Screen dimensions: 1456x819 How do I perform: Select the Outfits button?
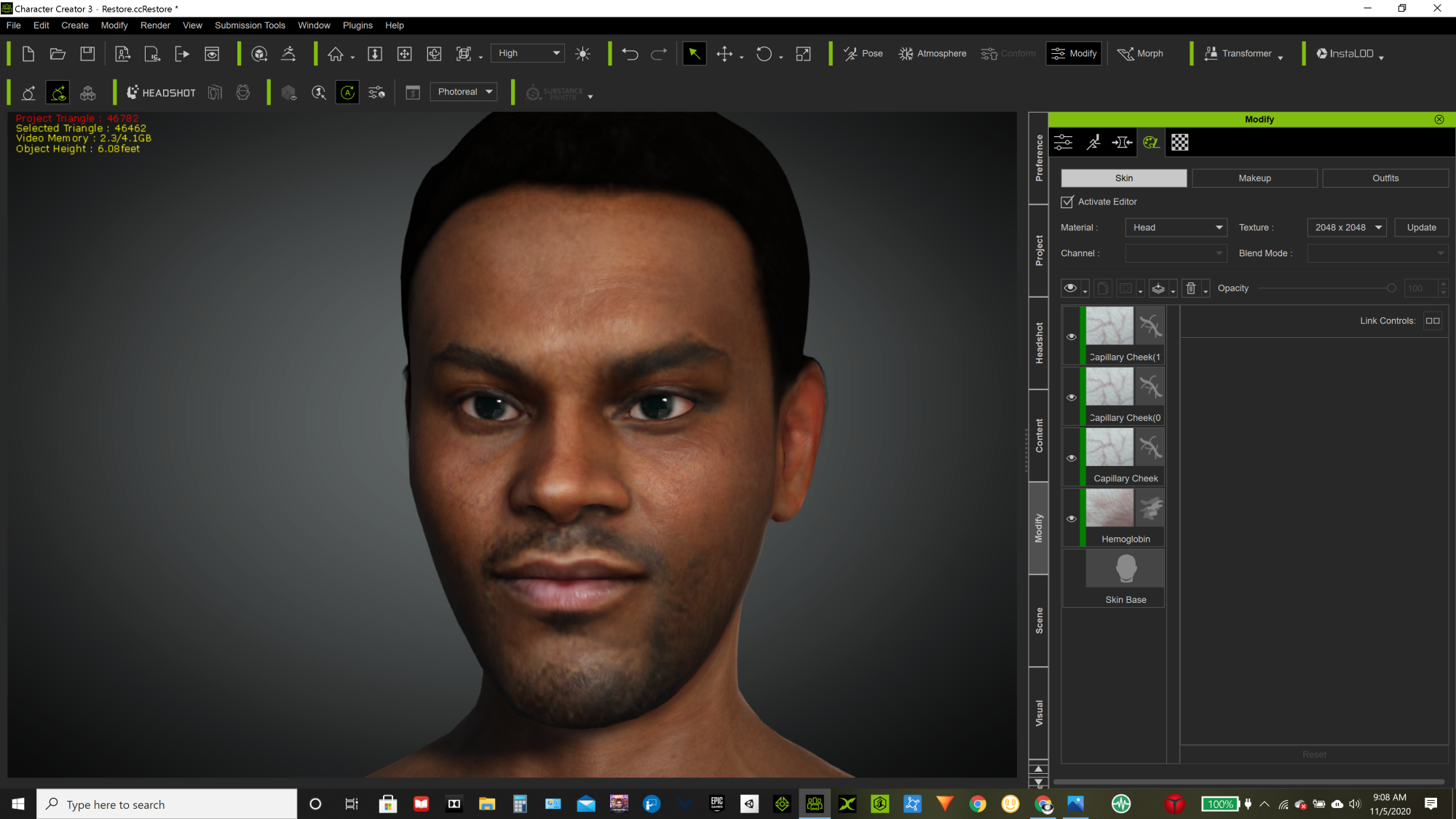pyautogui.click(x=1385, y=178)
